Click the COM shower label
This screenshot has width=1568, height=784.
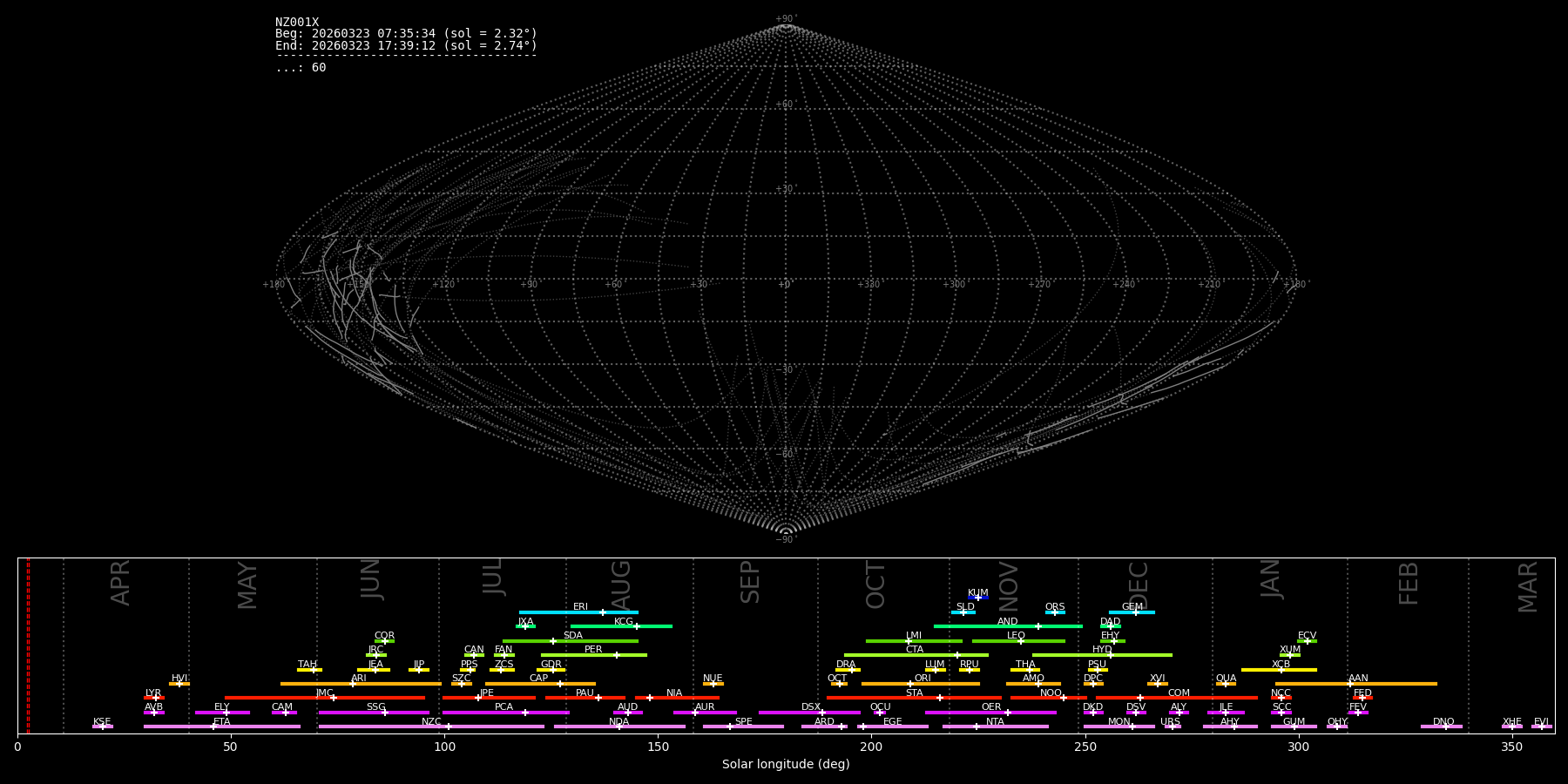[x=1179, y=693]
